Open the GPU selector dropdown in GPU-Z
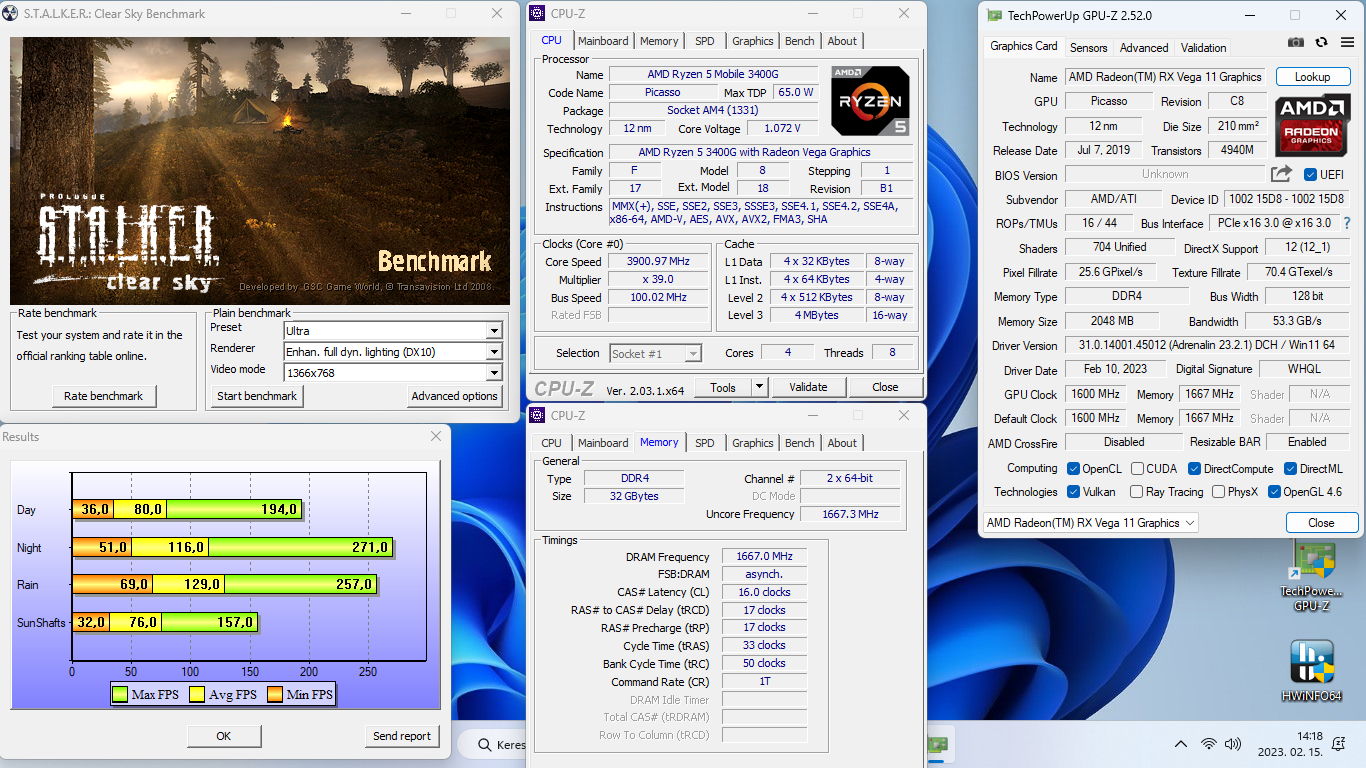The image size is (1366, 768). (x=1090, y=523)
